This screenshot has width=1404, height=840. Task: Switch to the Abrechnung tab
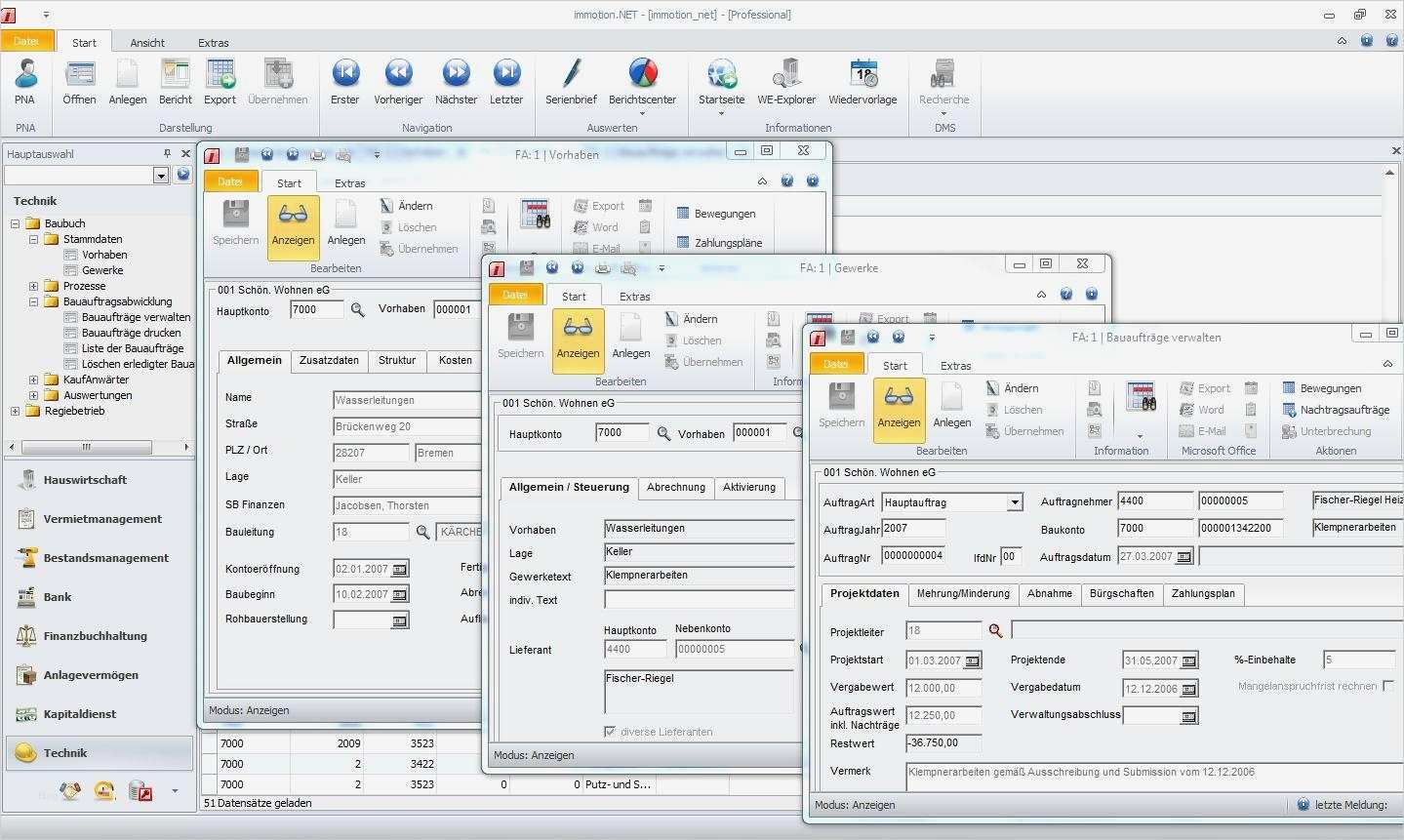point(675,487)
